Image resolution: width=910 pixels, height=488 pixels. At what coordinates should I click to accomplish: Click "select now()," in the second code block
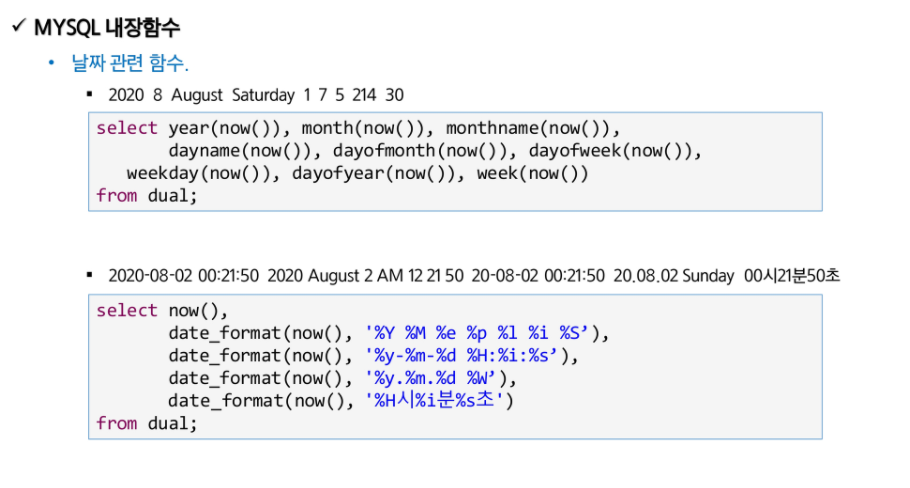[162, 310]
